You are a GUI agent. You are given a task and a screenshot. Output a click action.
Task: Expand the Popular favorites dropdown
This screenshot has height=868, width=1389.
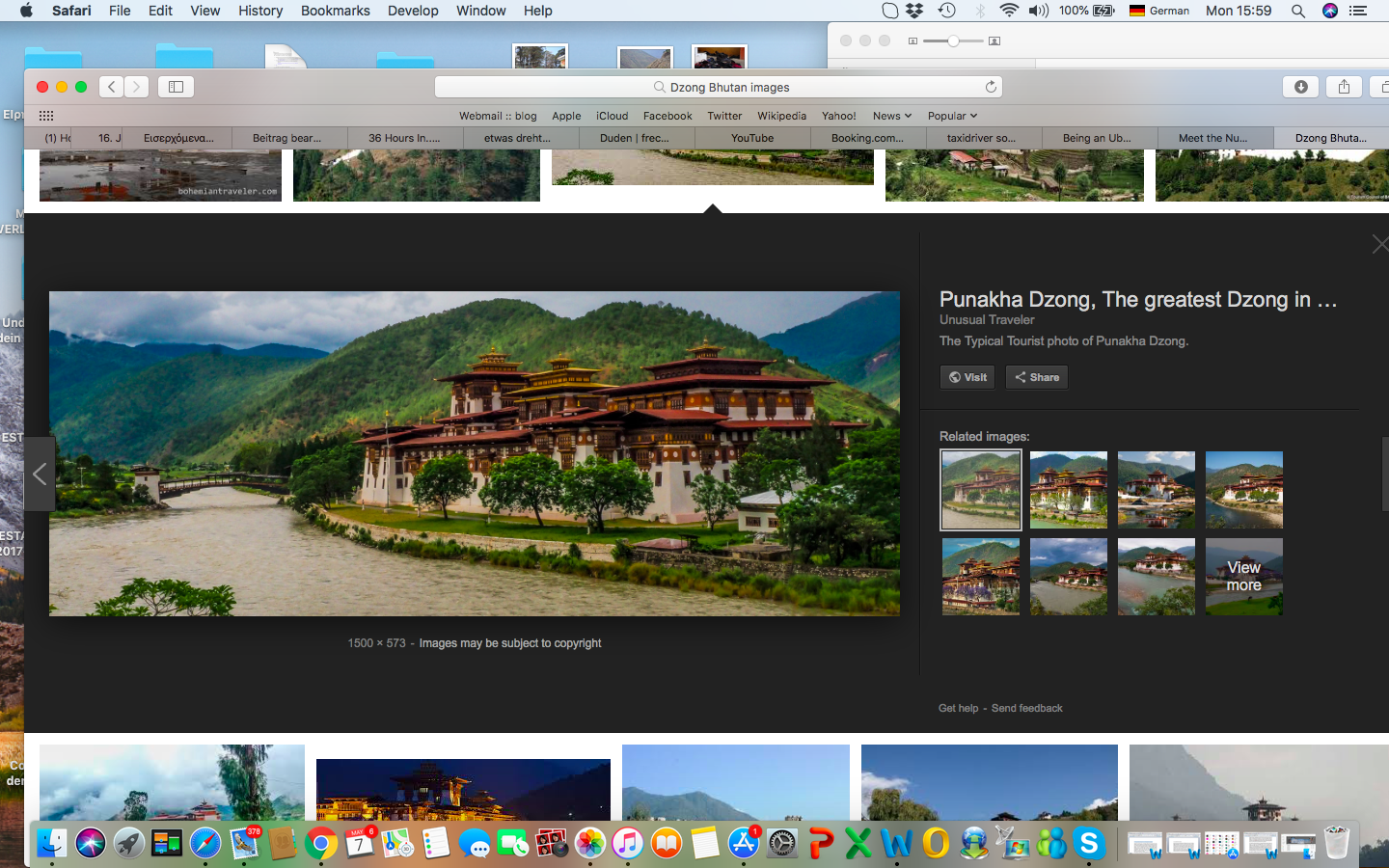pyautogui.click(x=952, y=116)
